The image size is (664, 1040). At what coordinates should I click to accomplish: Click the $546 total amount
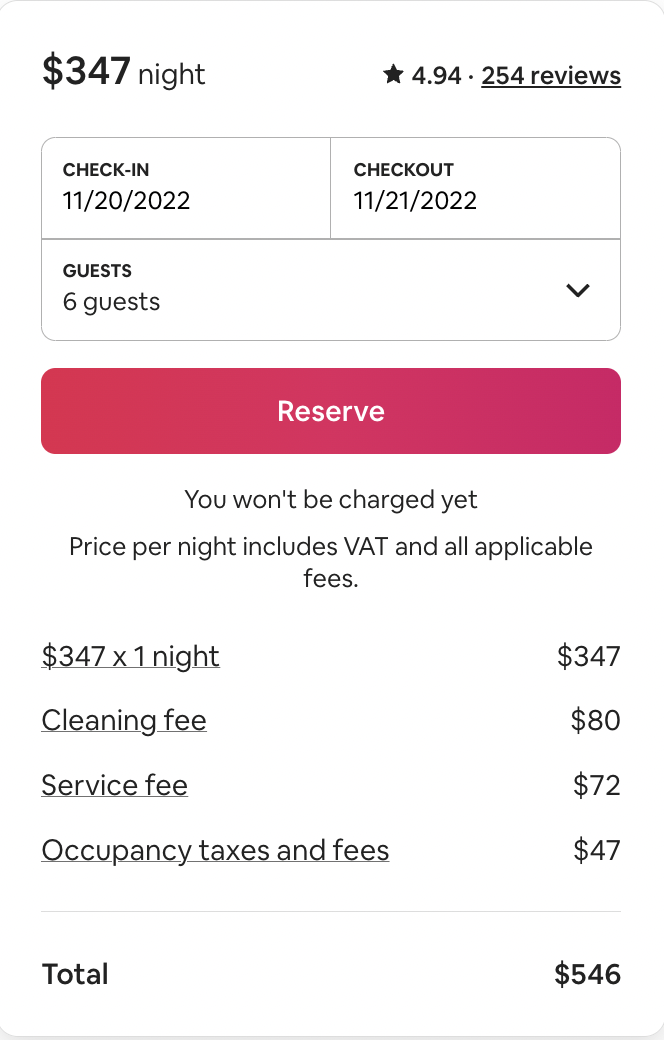[x=587, y=974]
